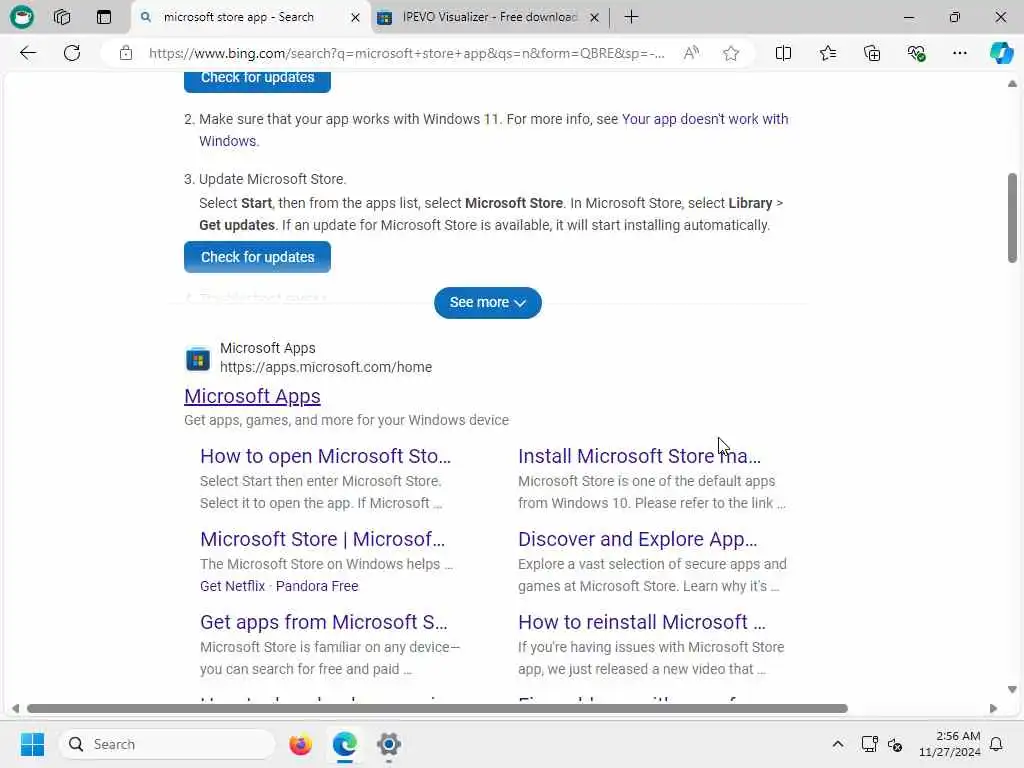Viewport: 1024px width, 768px height.
Task: Add page to favorites star icon
Action: [731, 53]
